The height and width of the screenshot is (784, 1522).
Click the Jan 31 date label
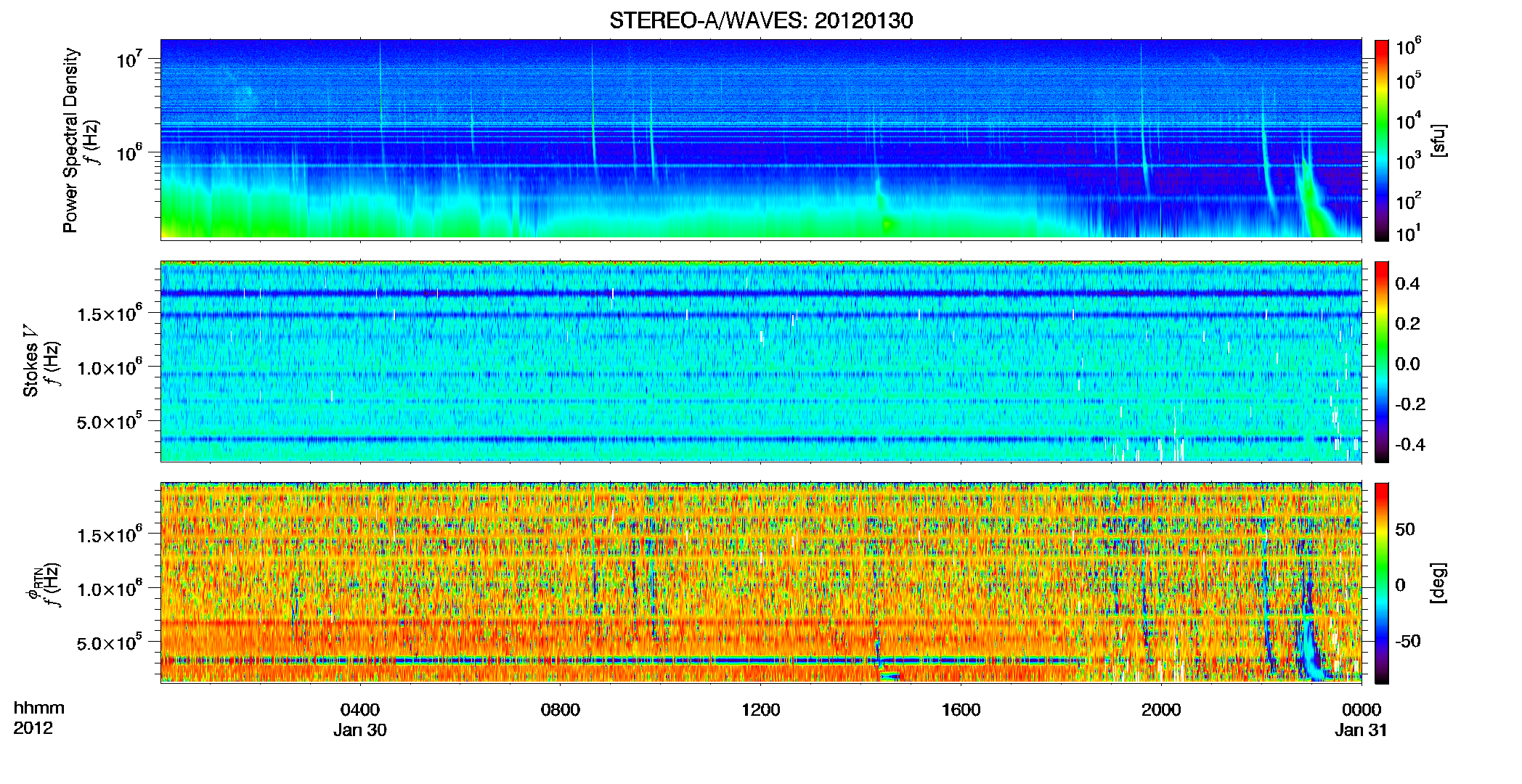tap(1362, 730)
